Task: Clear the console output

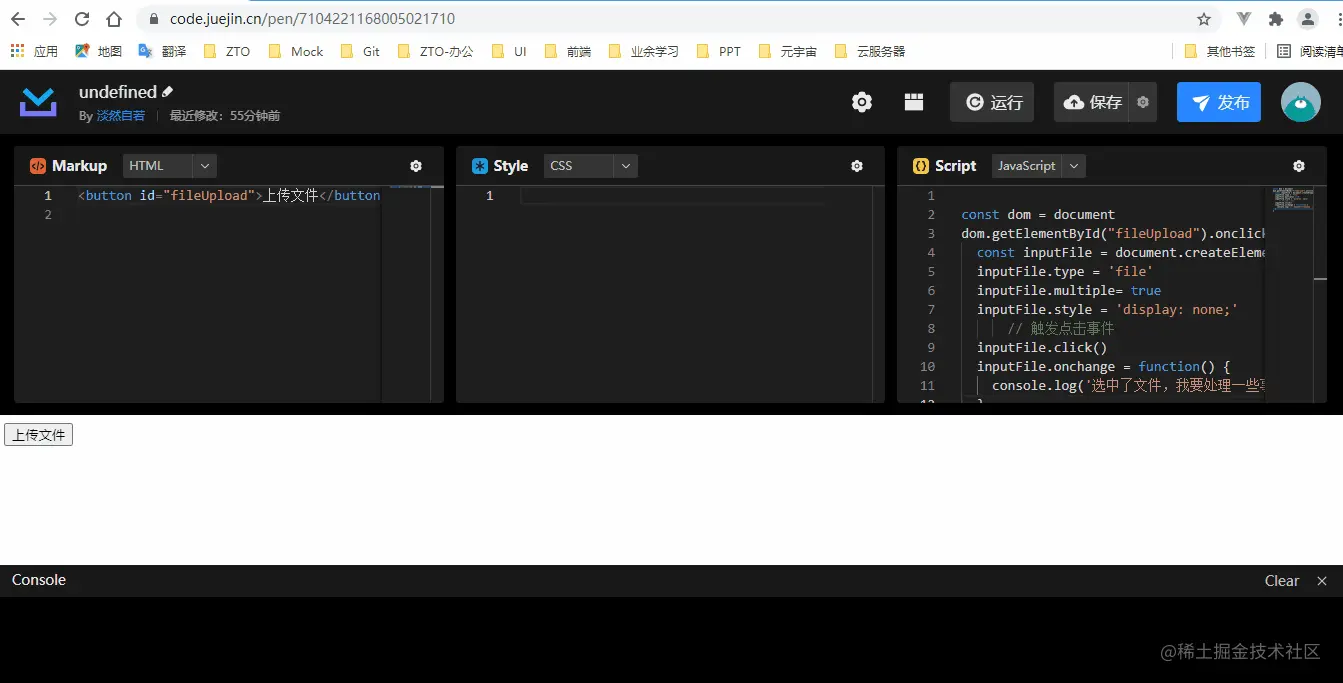Action: click(x=1281, y=580)
